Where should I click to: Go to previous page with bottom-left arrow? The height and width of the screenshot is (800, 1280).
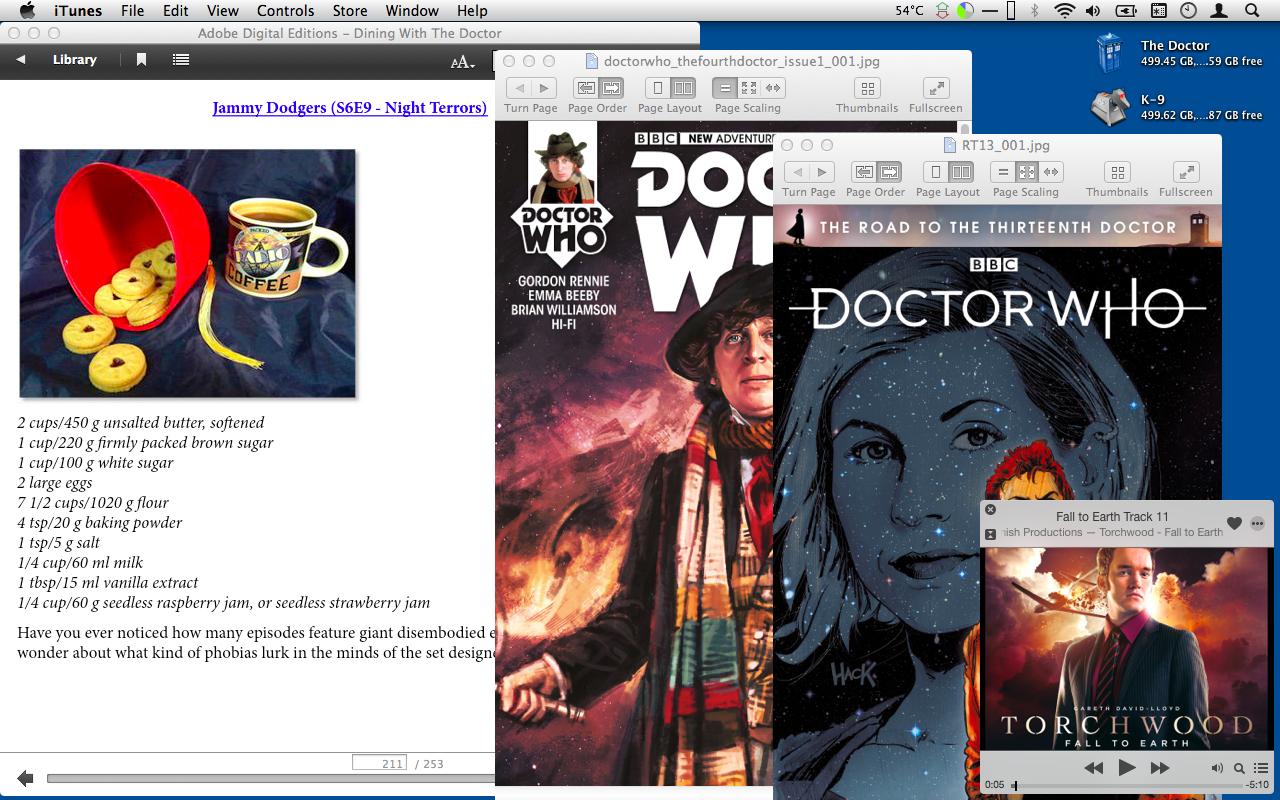pos(25,778)
